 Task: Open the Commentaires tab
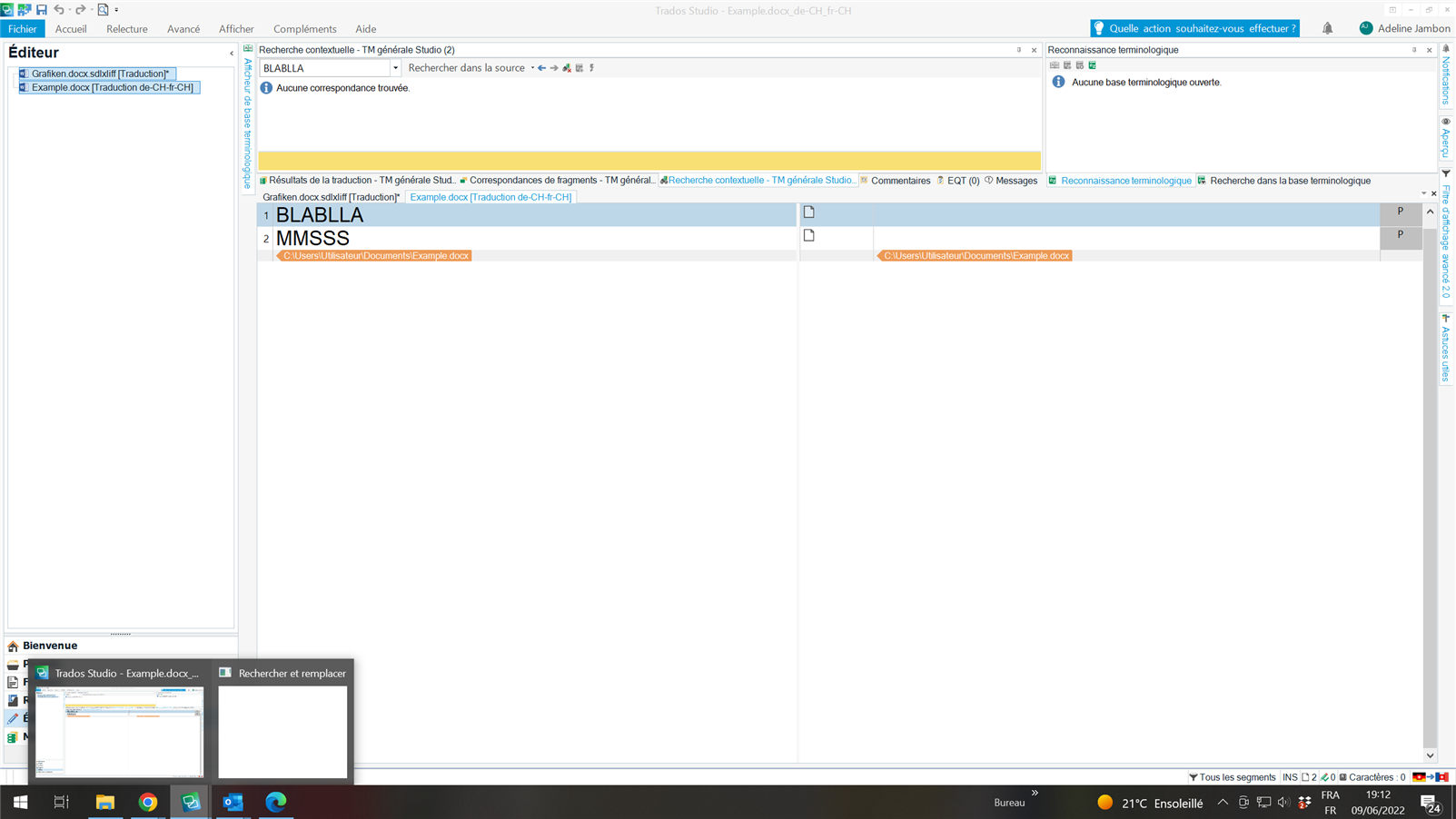895,181
